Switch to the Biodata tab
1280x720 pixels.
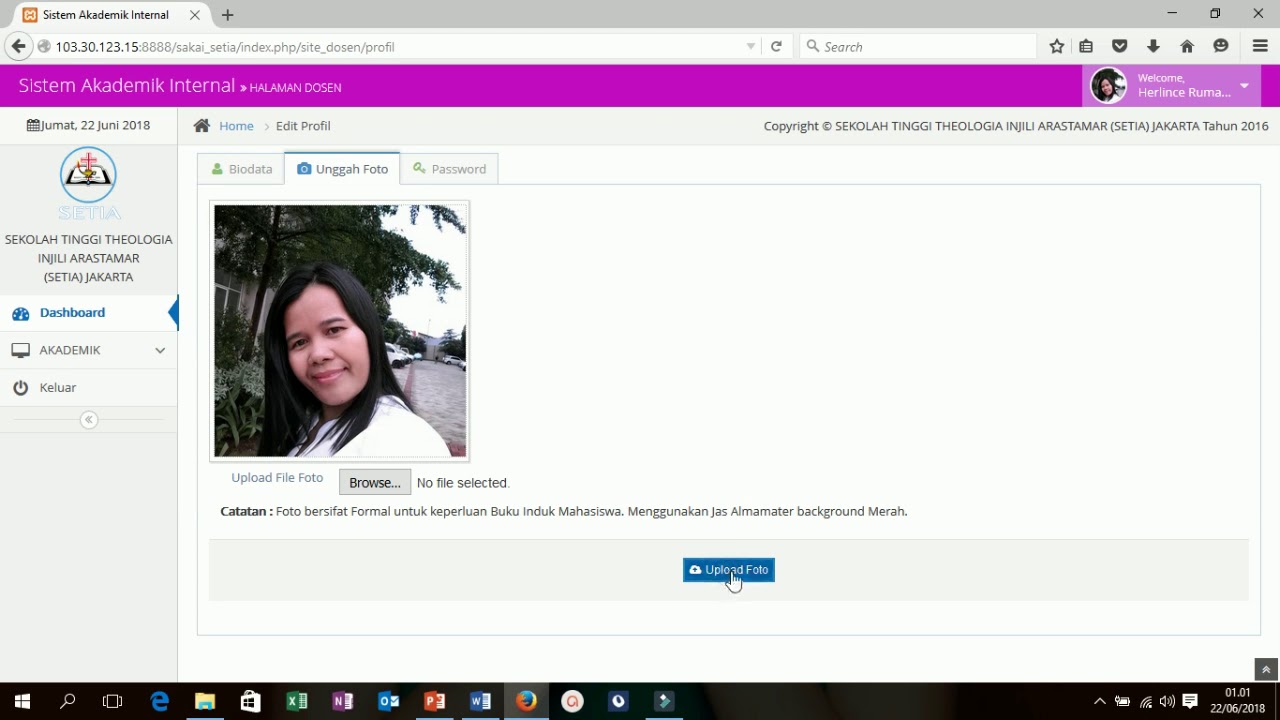[241, 169]
